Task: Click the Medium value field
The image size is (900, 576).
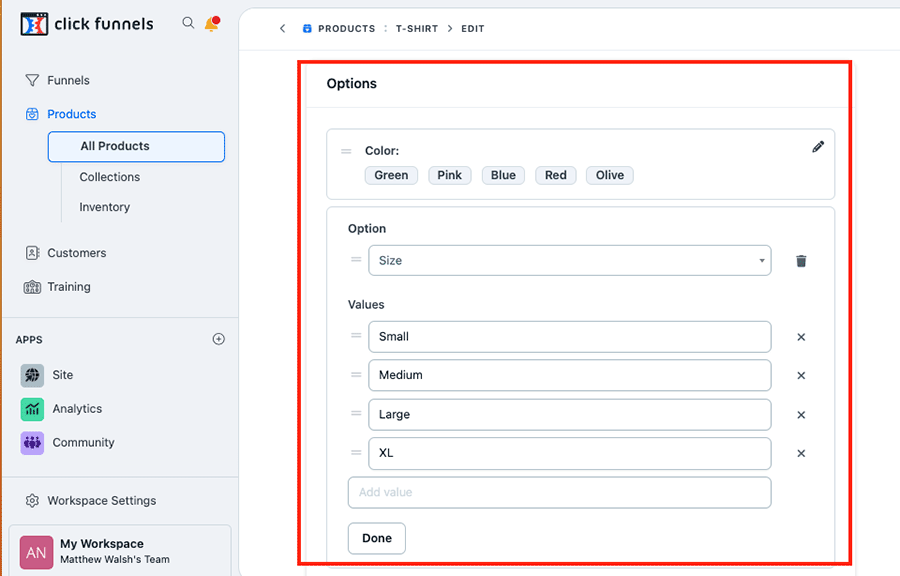Action: (x=569, y=375)
